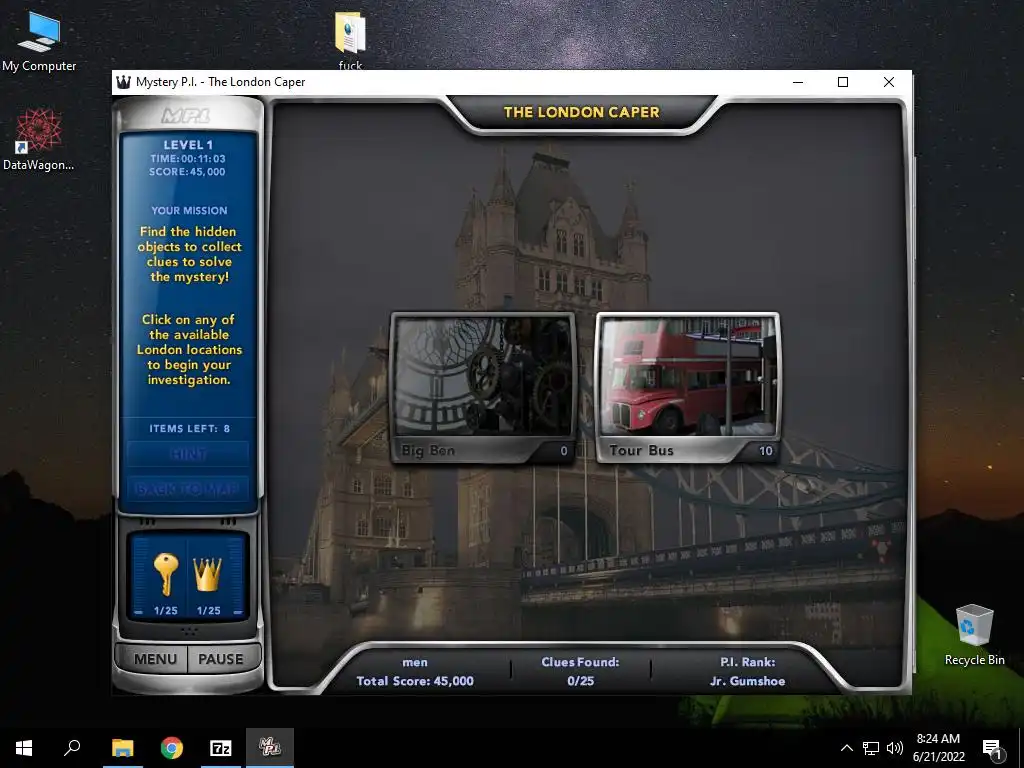
Task: Click the Clues Found 0/25 text
Action: click(x=580, y=671)
